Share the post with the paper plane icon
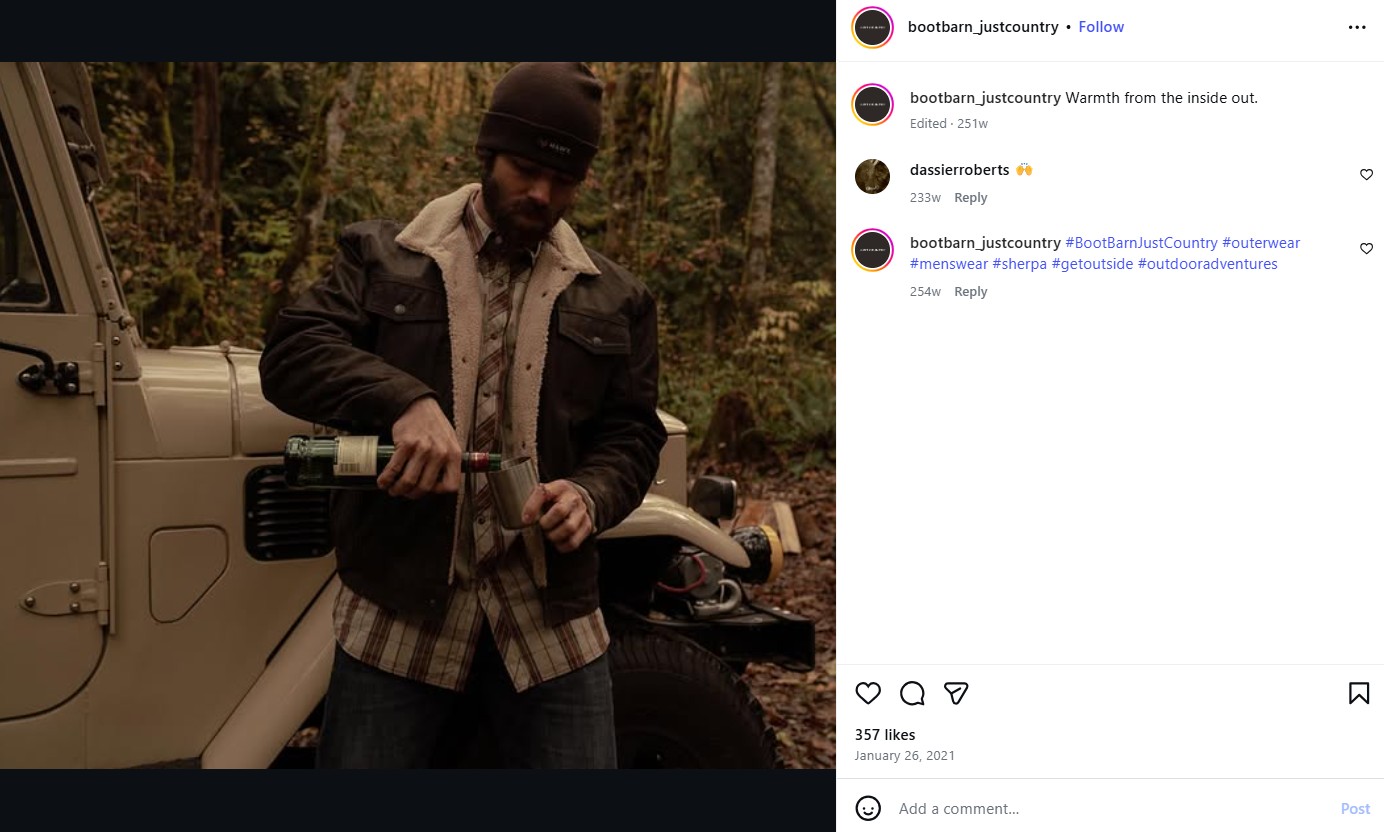The width and height of the screenshot is (1384, 832). [956, 693]
